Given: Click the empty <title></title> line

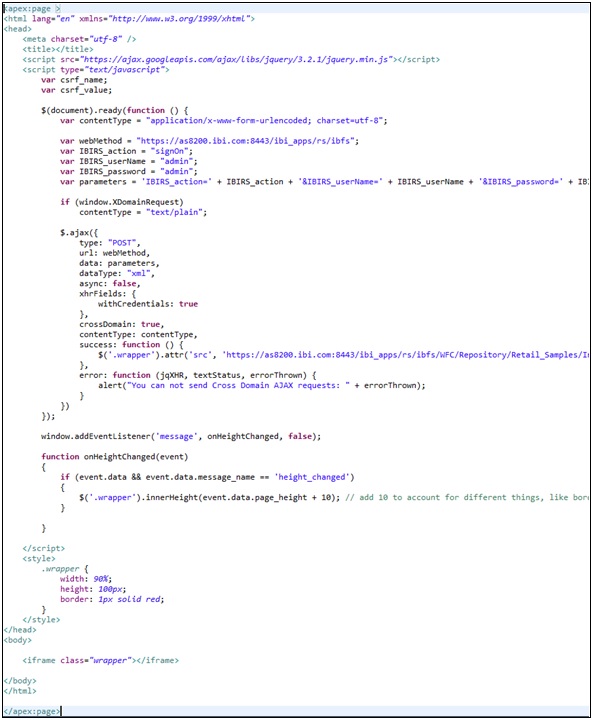Looking at the screenshot, I should 58,49.
